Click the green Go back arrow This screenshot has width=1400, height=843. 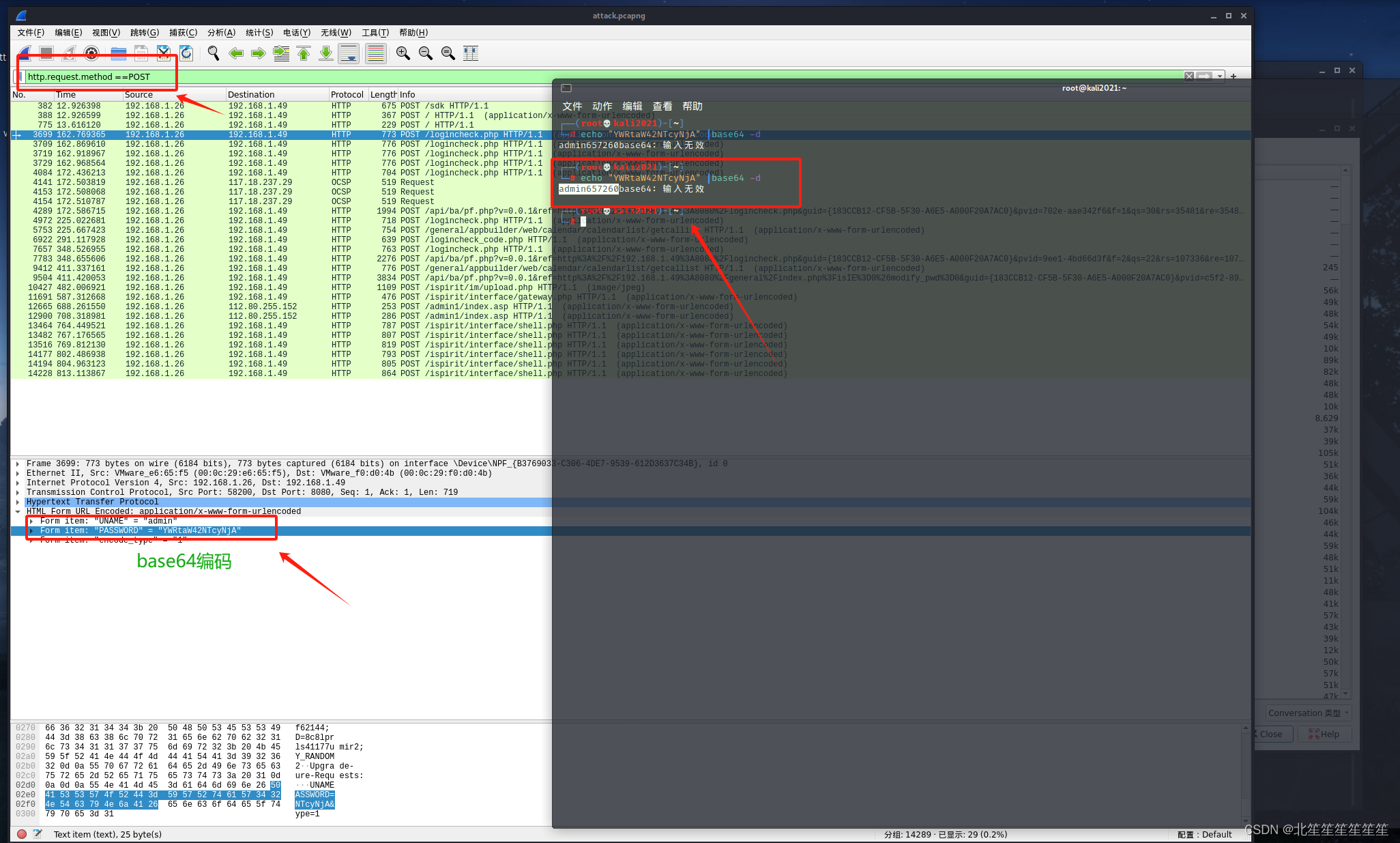(x=236, y=53)
